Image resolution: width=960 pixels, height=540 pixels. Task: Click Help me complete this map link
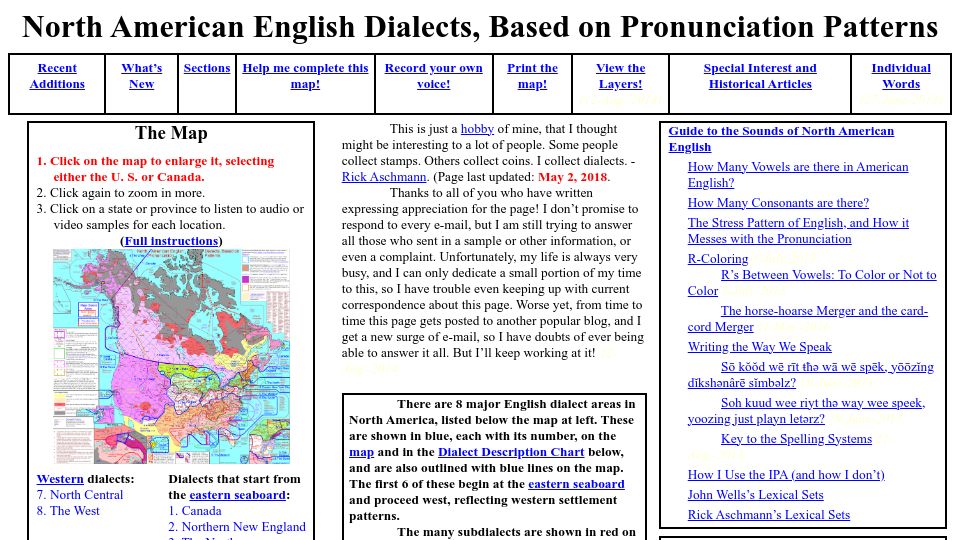[x=306, y=76]
